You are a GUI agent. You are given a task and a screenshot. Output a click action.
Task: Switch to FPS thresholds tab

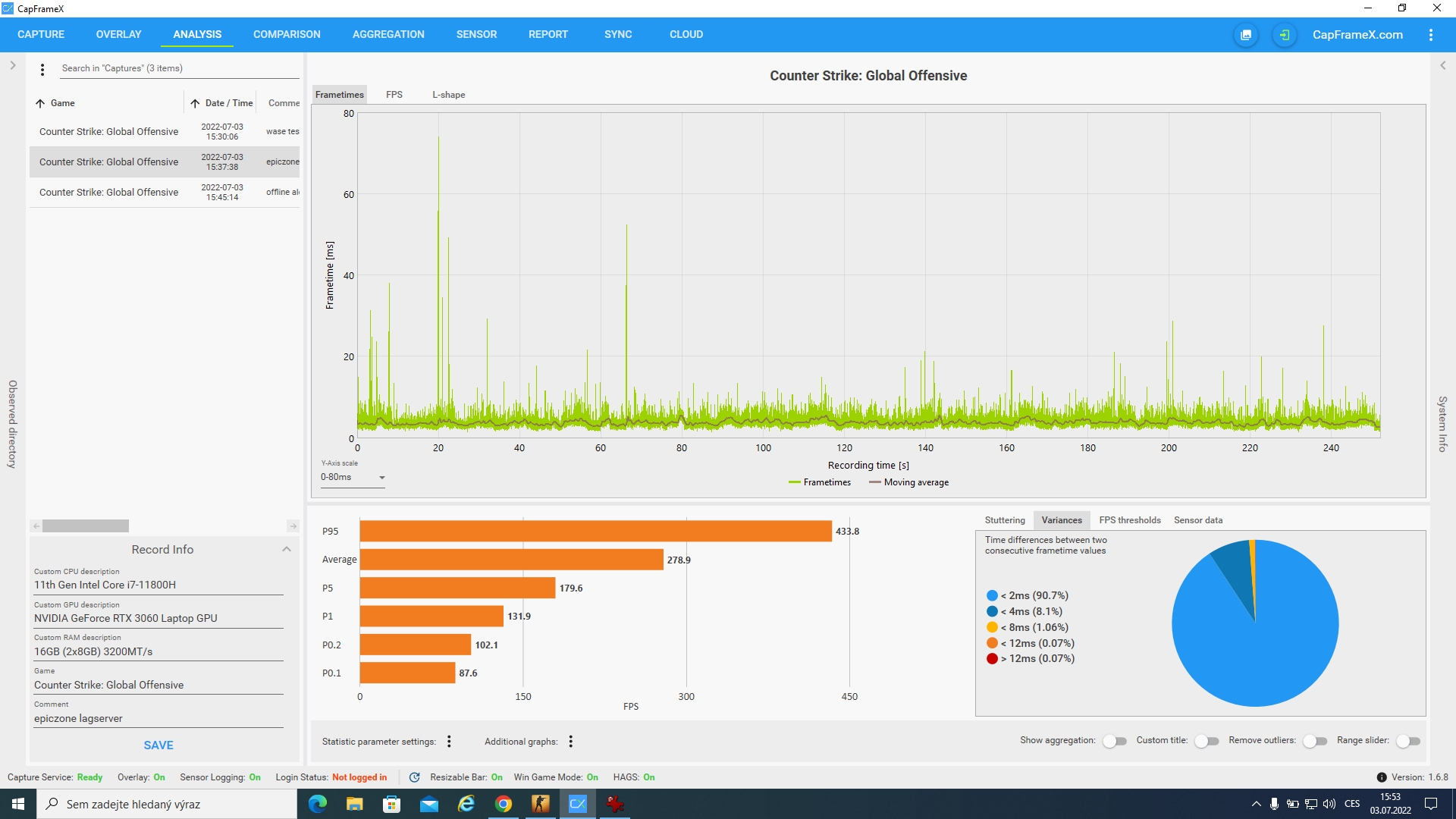coord(1130,520)
